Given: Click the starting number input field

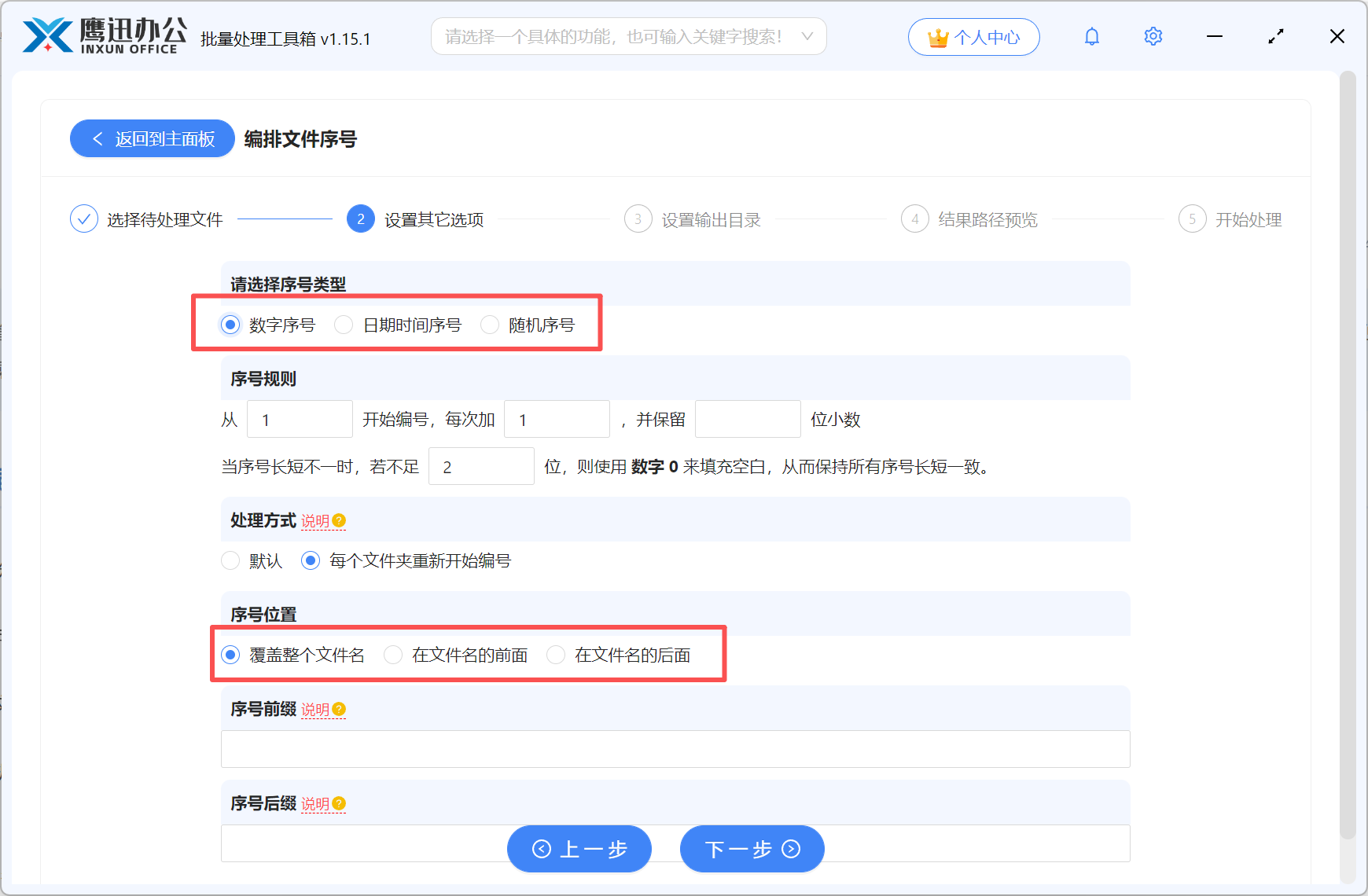Looking at the screenshot, I should click(x=300, y=419).
